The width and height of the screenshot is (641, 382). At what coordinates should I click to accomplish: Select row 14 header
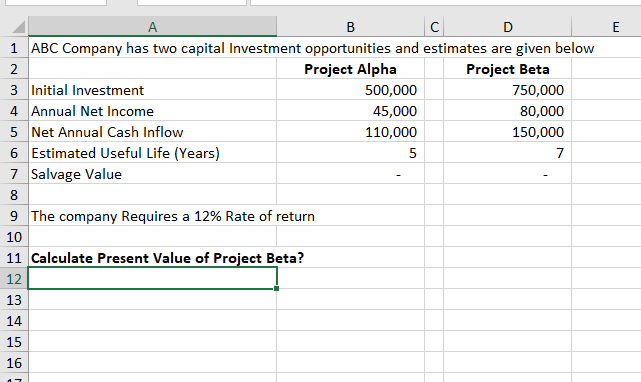pyautogui.click(x=14, y=321)
